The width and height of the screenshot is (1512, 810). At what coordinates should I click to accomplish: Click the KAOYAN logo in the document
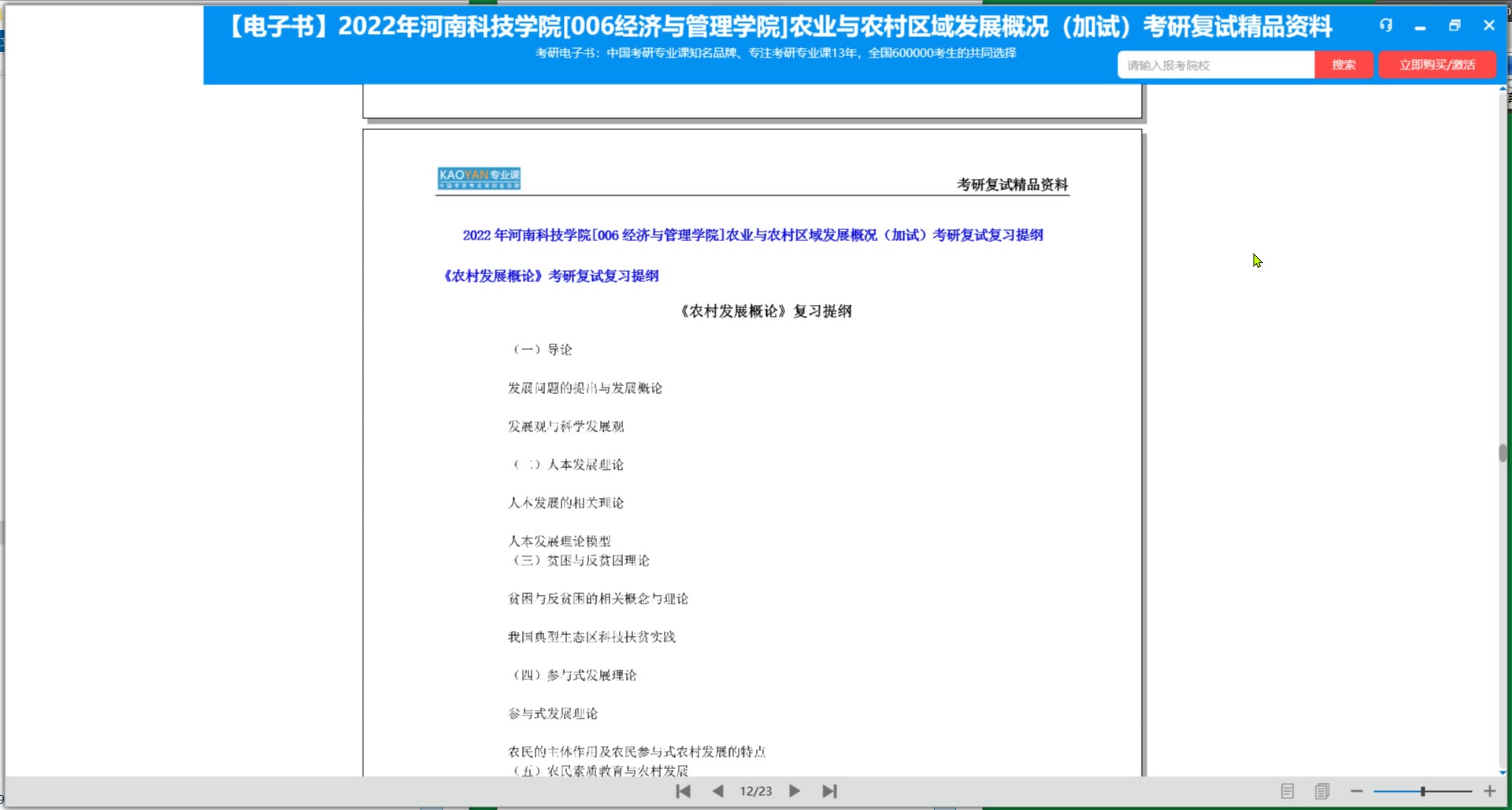[477, 179]
